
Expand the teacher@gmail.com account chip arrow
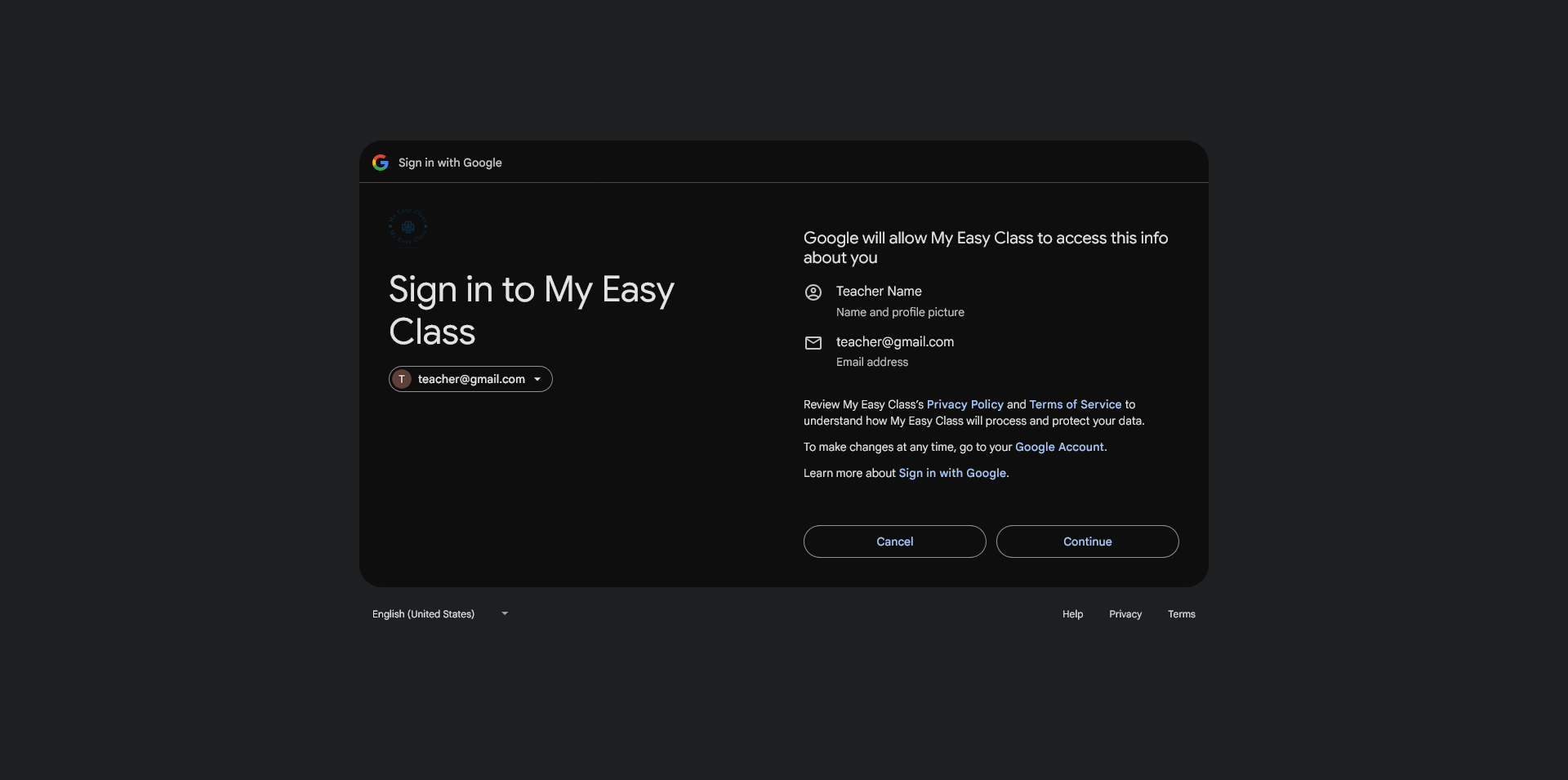pyautogui.click(x=537, y=379)
